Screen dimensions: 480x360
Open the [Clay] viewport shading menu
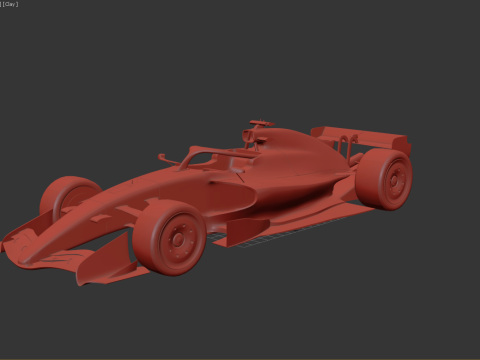click(10, 4)
